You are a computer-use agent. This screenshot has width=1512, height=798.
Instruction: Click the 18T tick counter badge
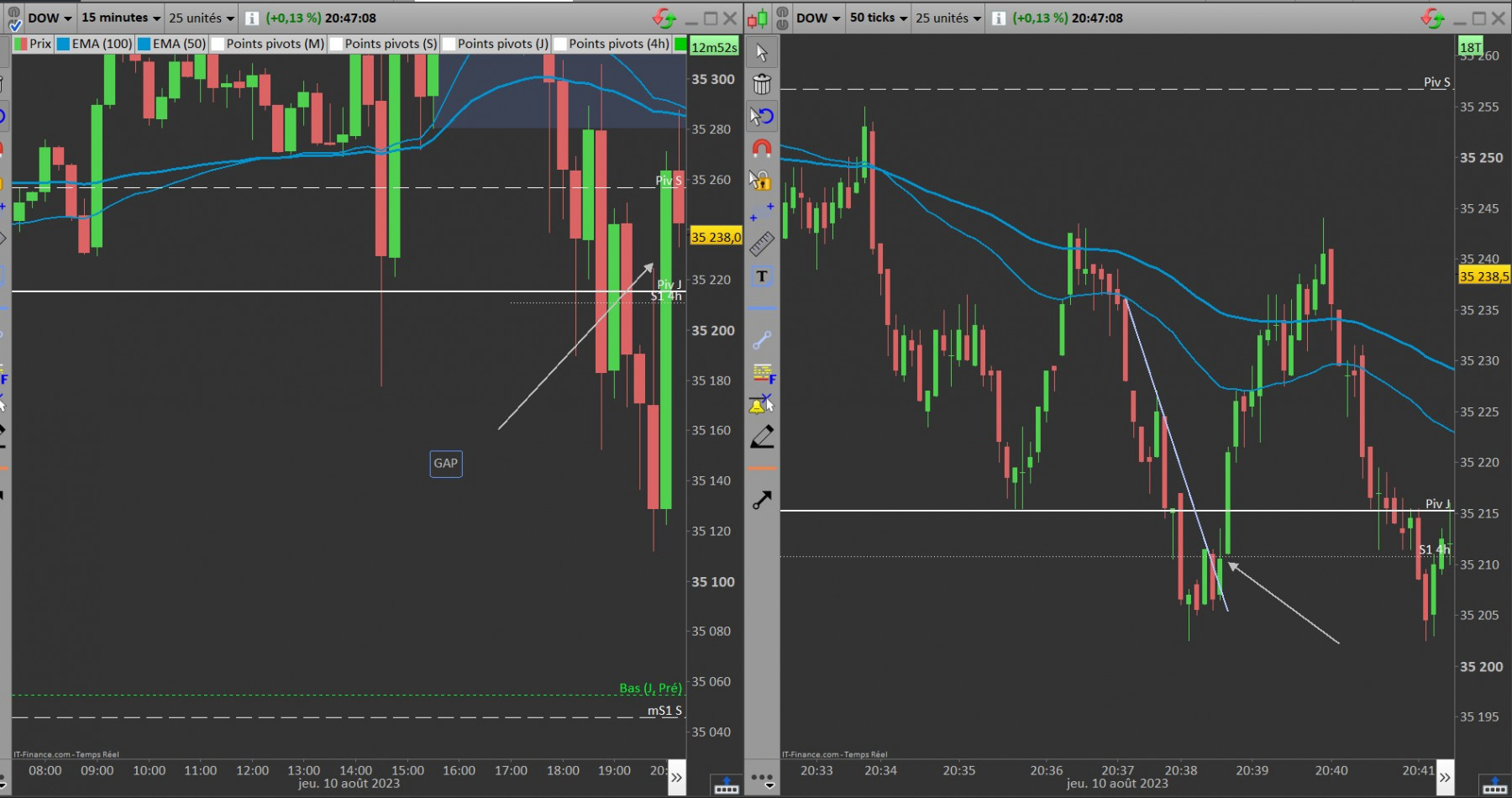(x=1470, y=47)
